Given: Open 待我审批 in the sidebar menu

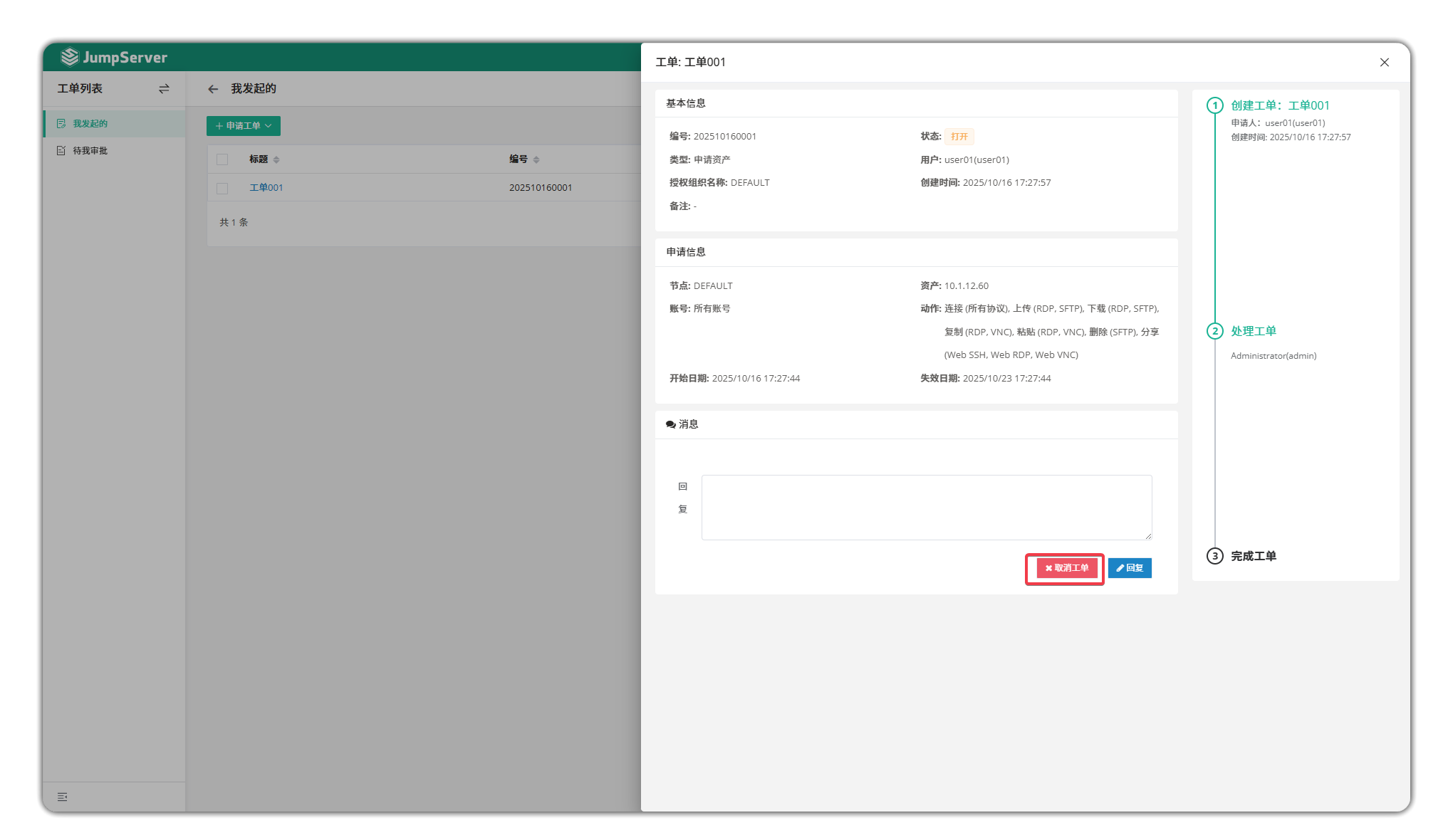Looking at the screenshot, I should pyautogui.click(x=90, y=151).
